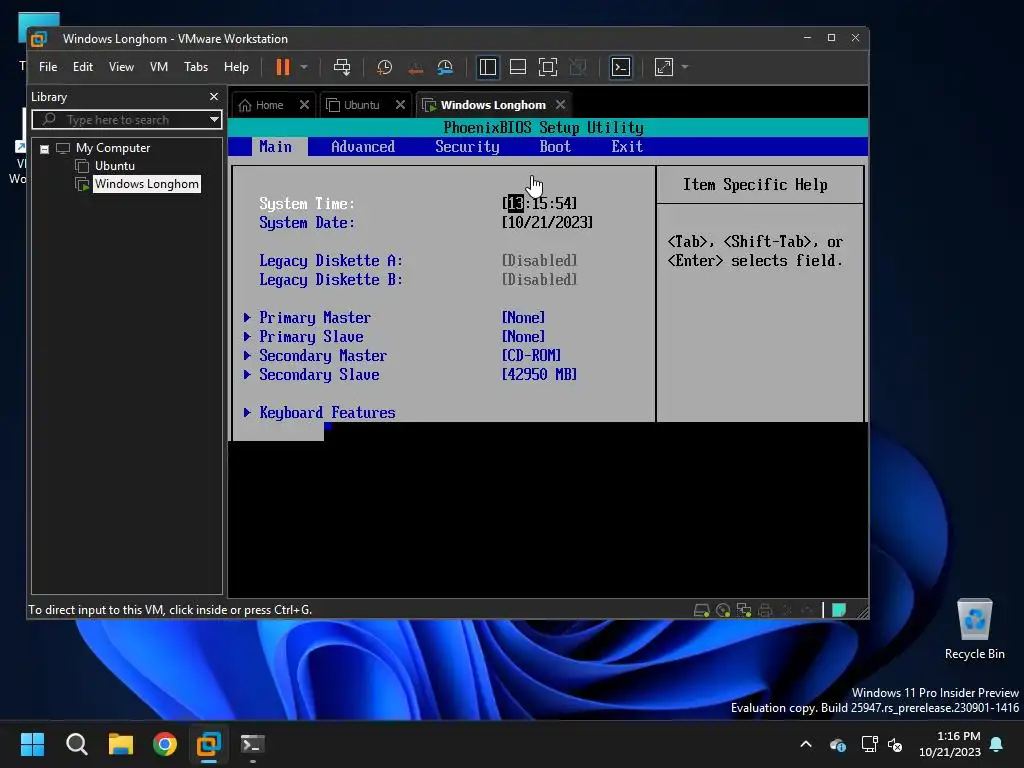This screenshot has height=768, width=1024.
Task: Open the notification bell in taskbar
Action: point(996,744)
